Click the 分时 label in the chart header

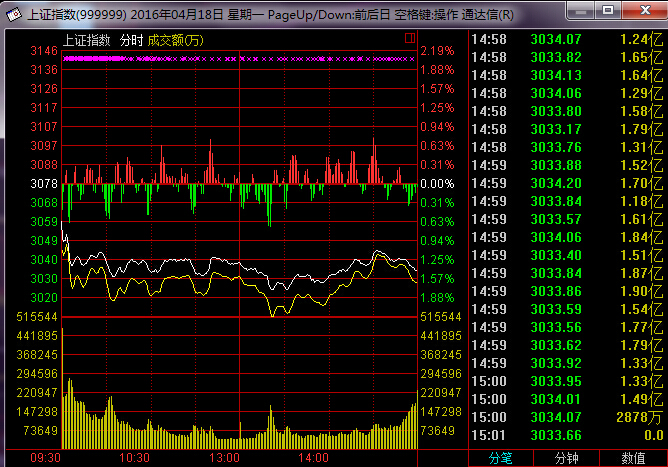tap(131, 40)
